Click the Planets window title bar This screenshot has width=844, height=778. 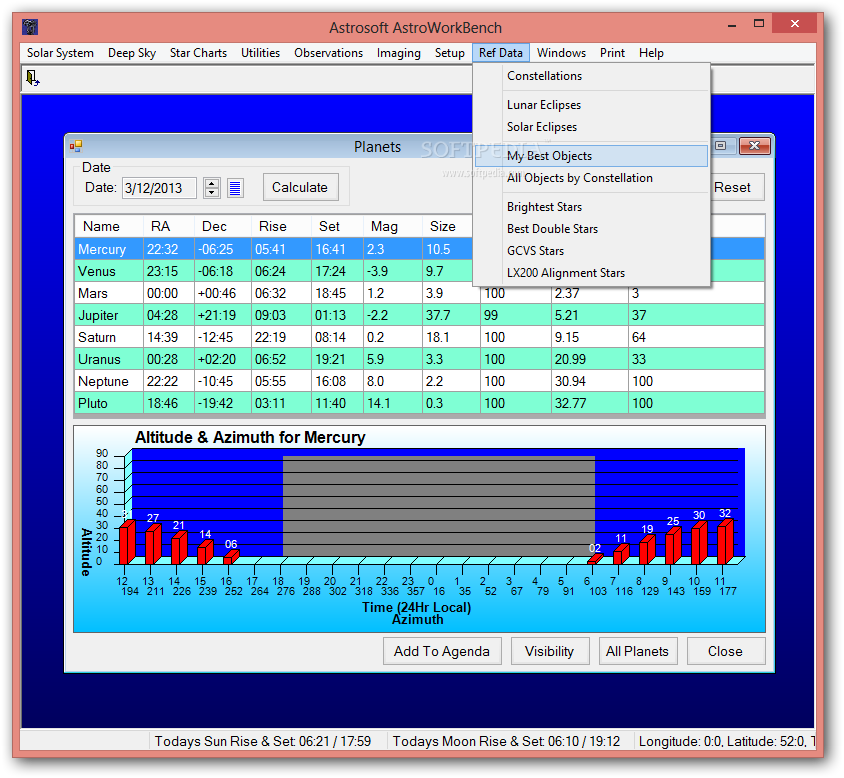377,146
